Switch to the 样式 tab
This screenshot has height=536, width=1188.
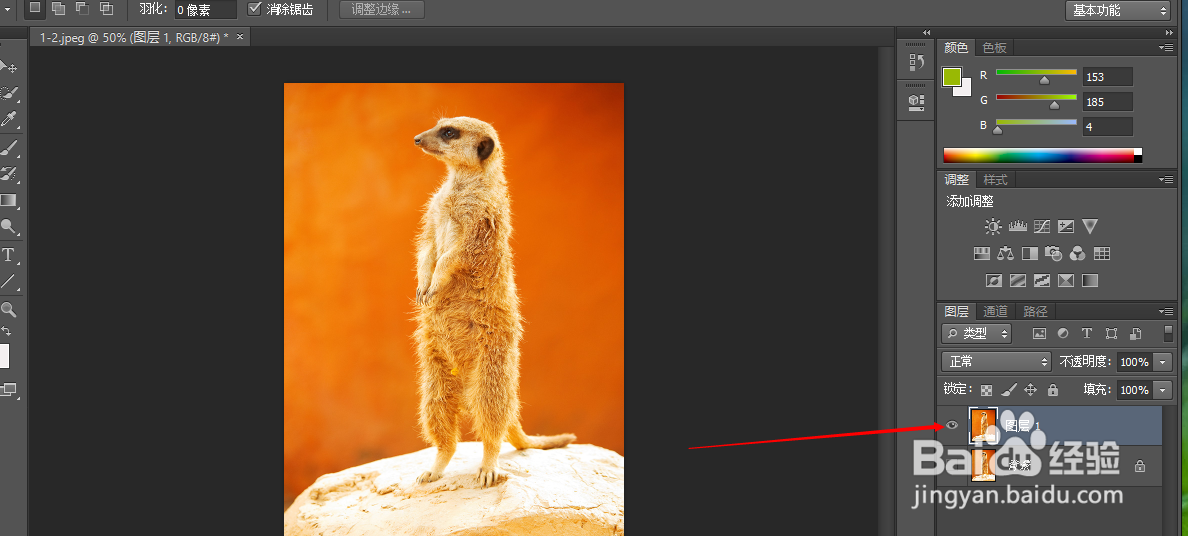995,180
